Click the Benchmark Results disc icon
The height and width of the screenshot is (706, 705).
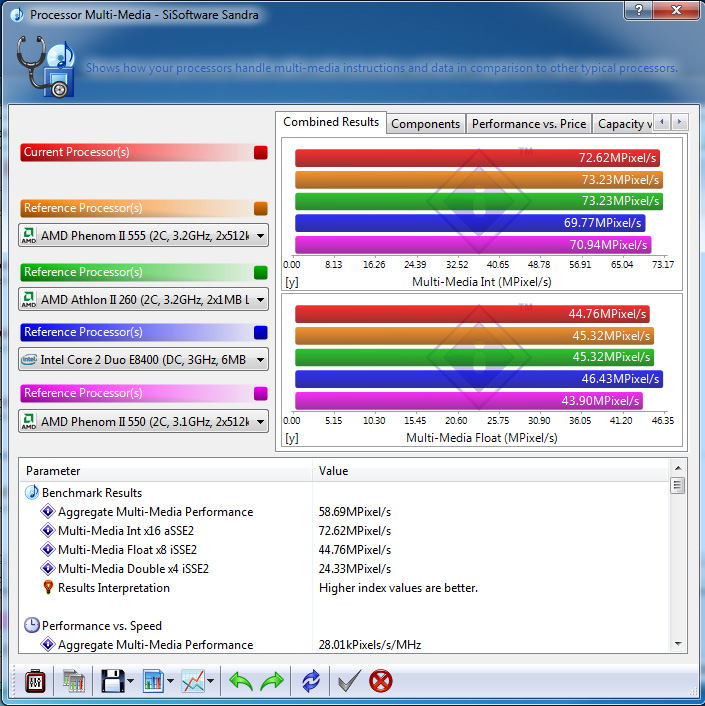tap(32, 493)
